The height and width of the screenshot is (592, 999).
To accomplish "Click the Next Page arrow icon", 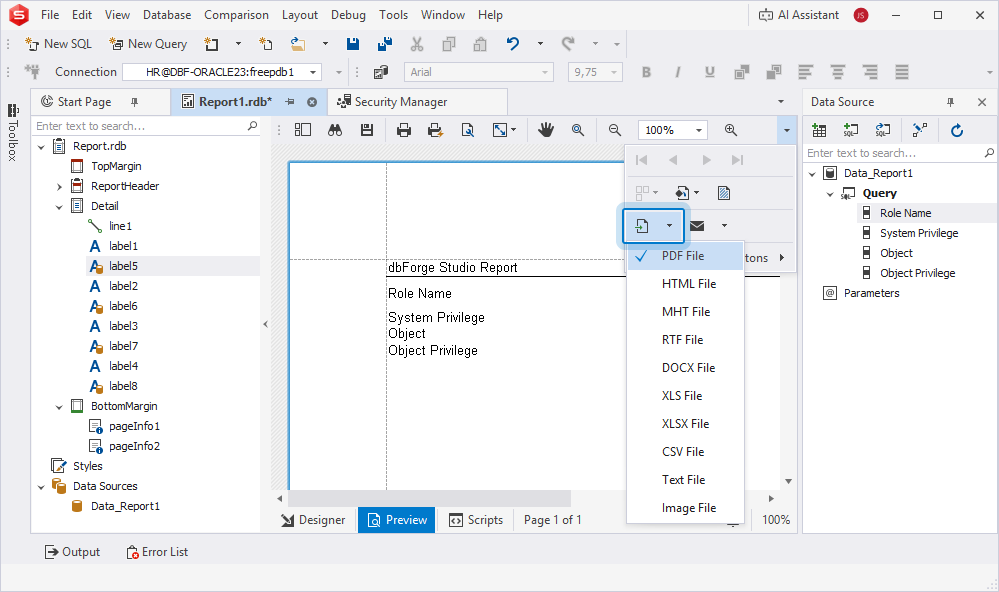I will (706, 160).
